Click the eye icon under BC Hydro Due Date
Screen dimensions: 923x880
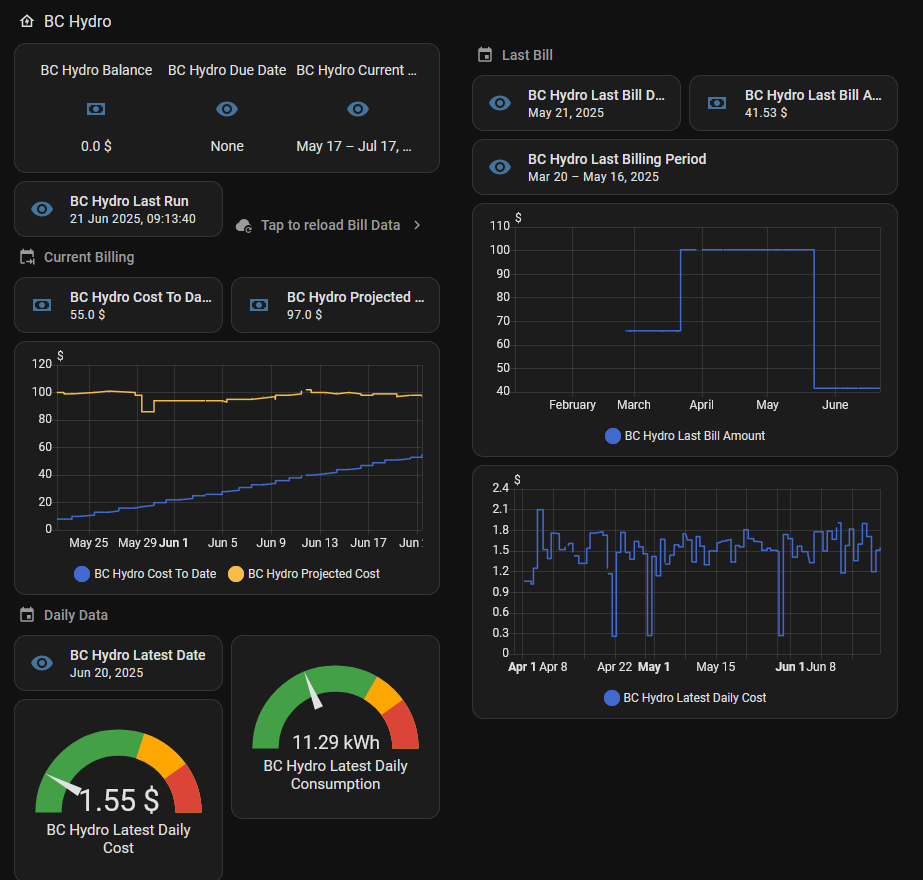tap(227, 109)
